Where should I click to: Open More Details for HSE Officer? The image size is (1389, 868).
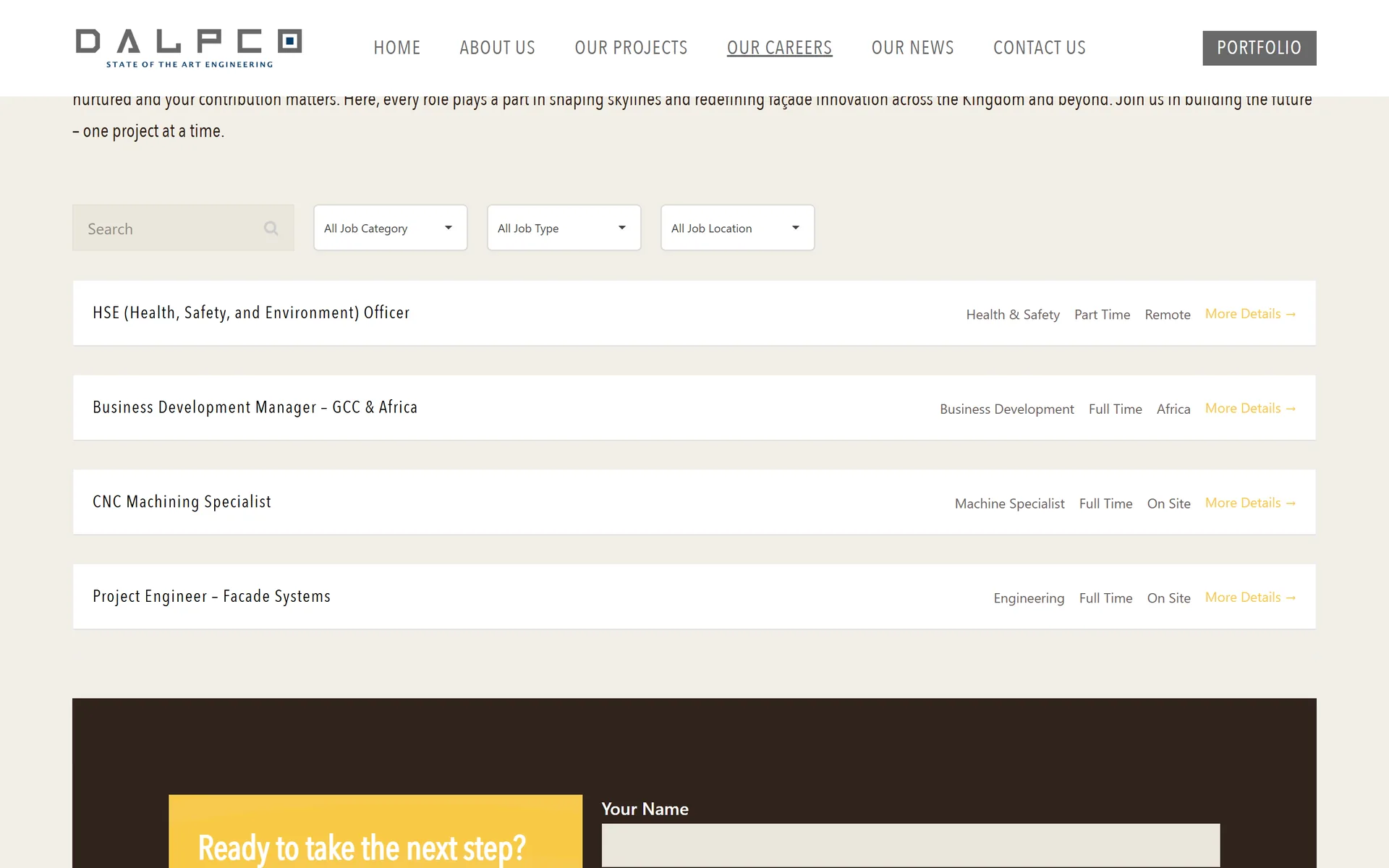pos(1251,314)
